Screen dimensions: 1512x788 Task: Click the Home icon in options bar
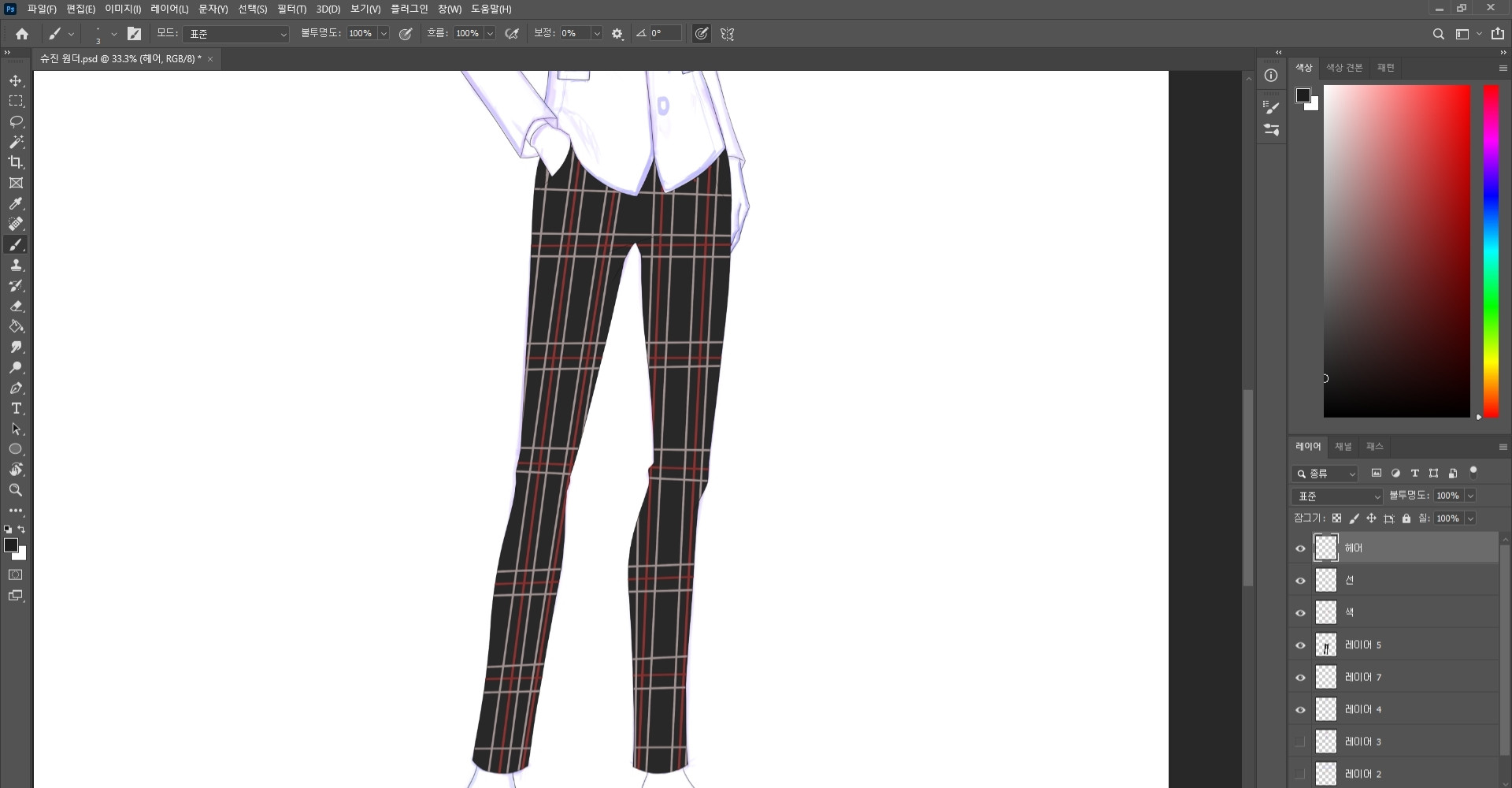(22, 34)
